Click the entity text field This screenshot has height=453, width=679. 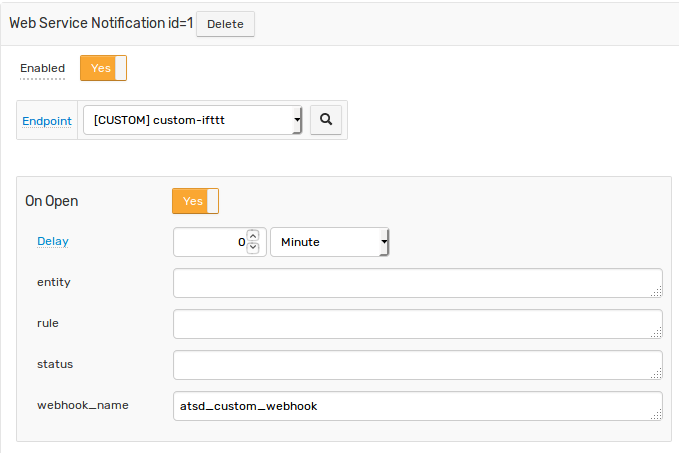point(418,283)
